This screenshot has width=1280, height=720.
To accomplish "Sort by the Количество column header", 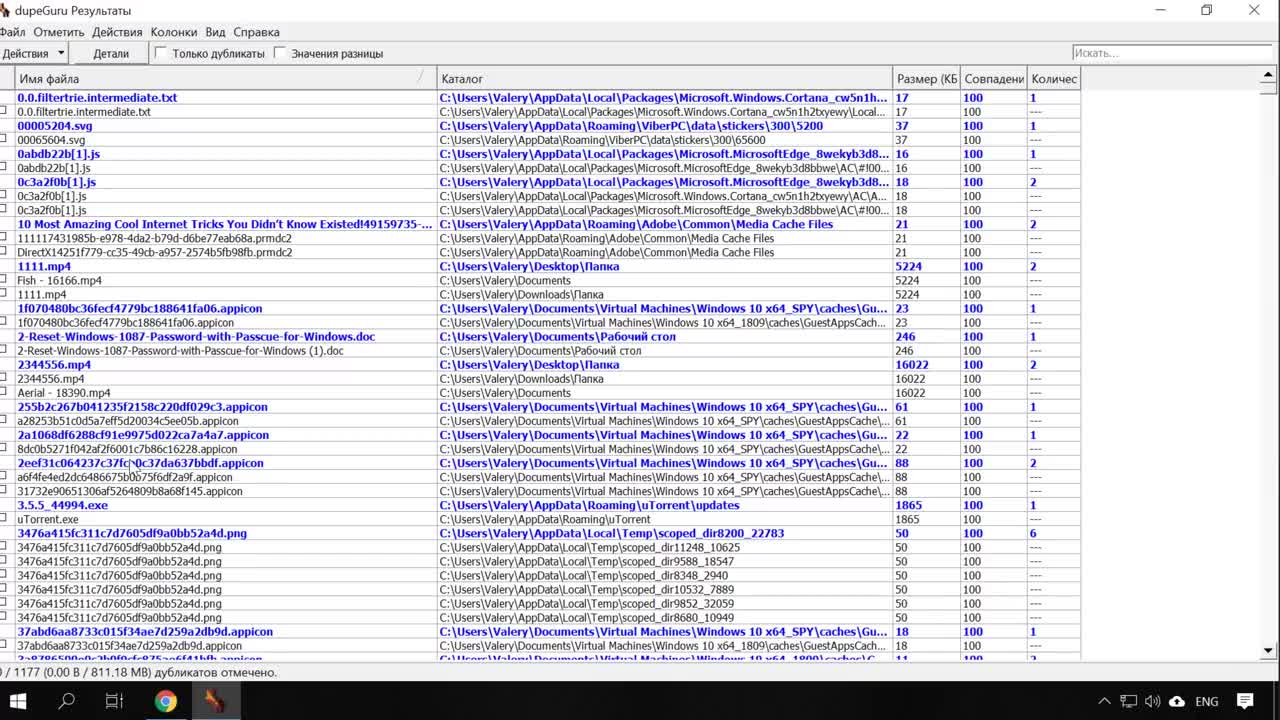I will (1054, 79).
